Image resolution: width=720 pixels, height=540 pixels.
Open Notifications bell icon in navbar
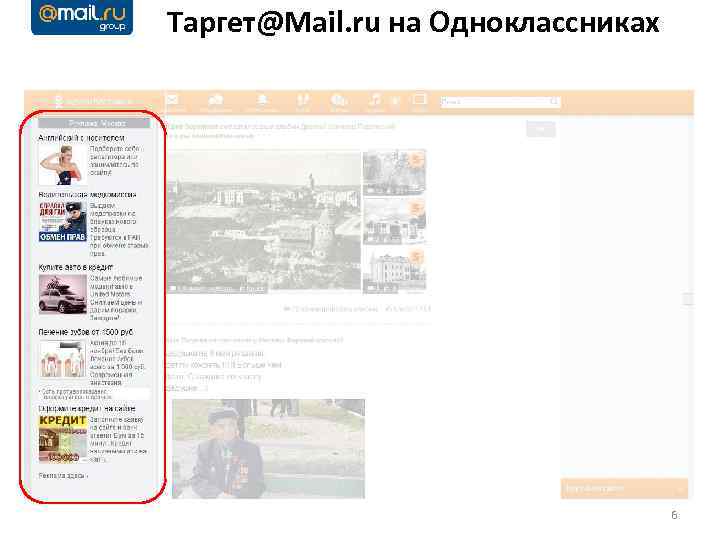click(x=262, y=101)
